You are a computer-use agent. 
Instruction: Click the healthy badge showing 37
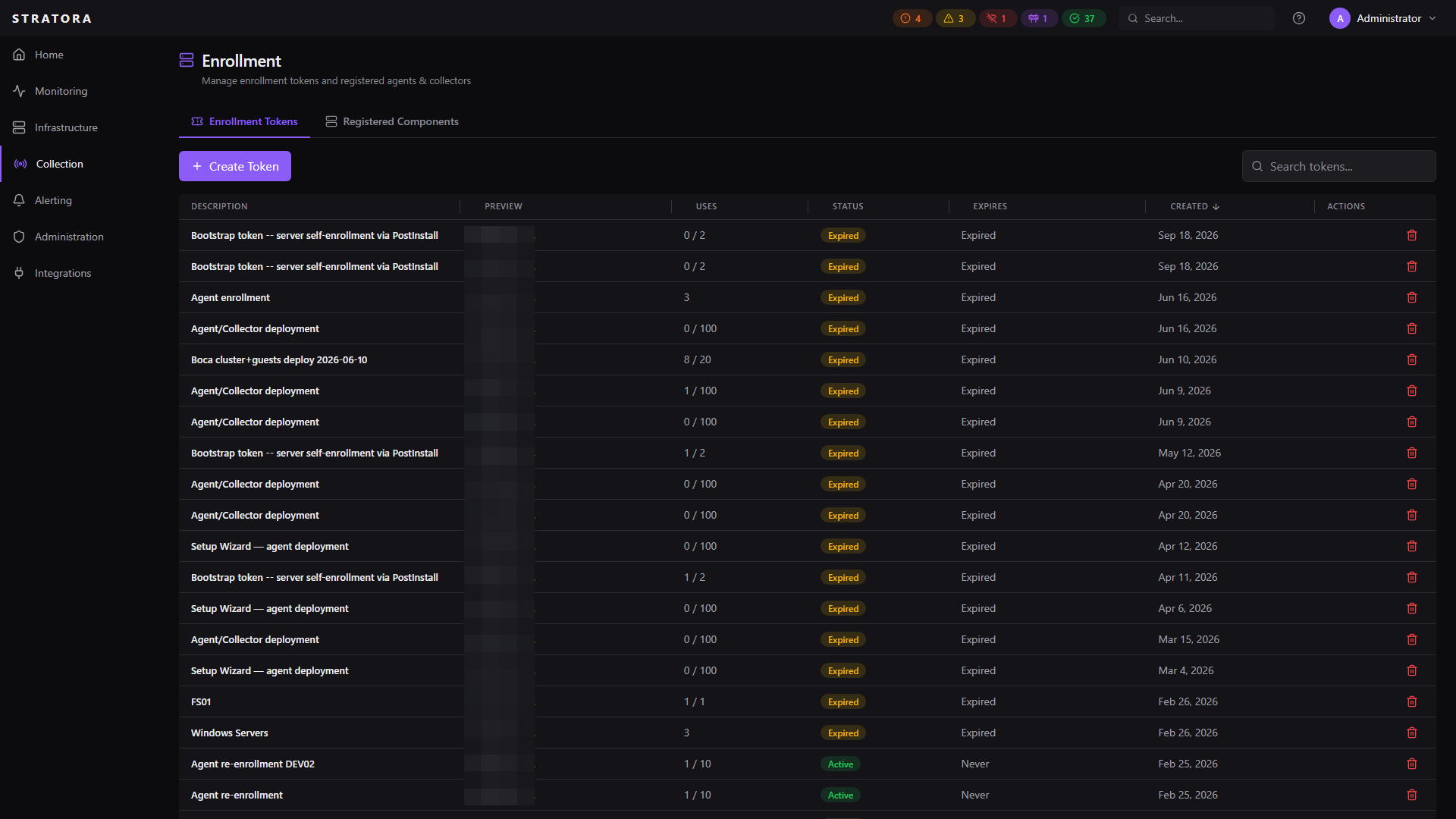point(1083,18)
